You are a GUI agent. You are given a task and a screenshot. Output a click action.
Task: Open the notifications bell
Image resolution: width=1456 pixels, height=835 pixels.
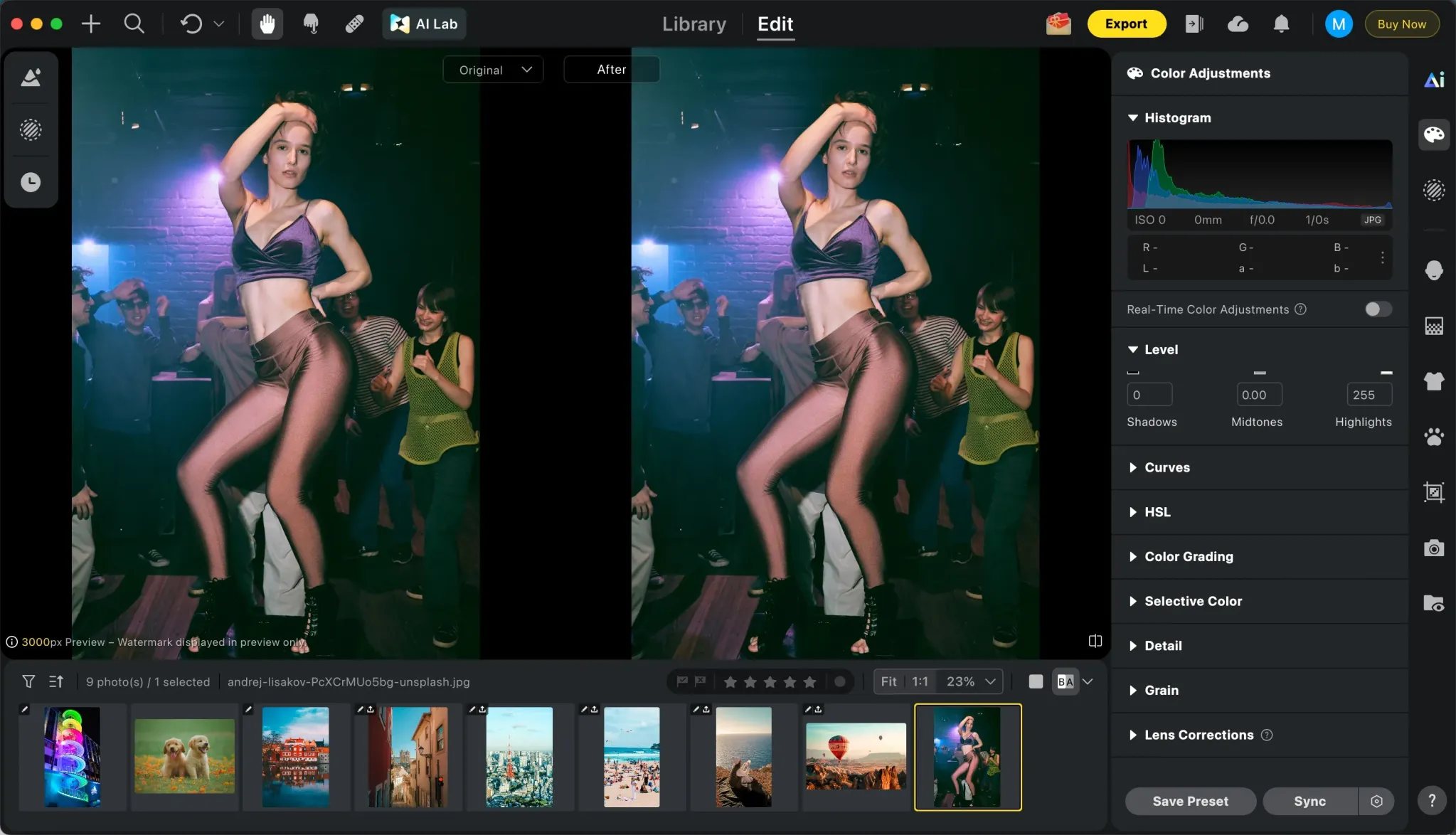[x=1281, y=24]
